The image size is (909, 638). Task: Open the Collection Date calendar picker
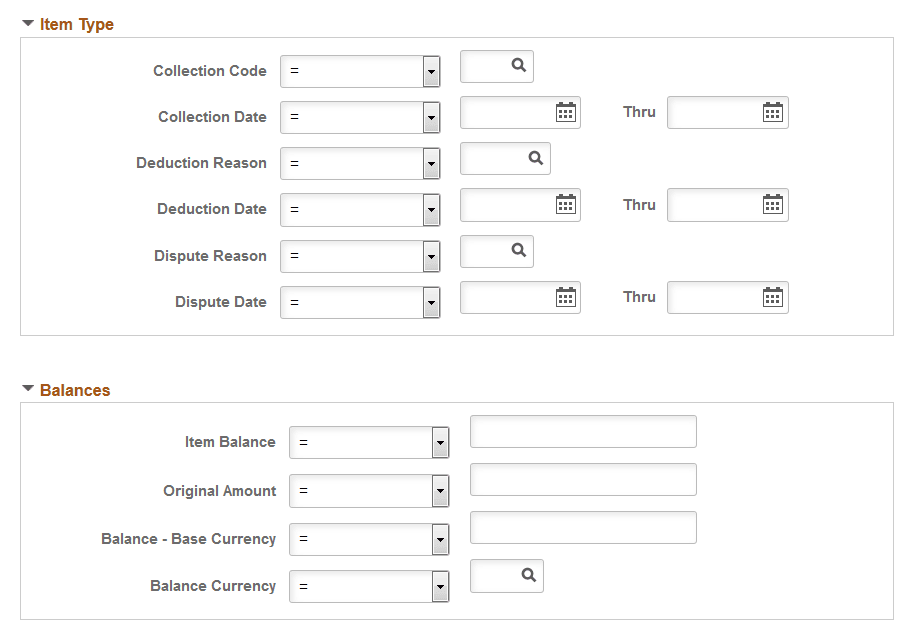coord(568,112)
